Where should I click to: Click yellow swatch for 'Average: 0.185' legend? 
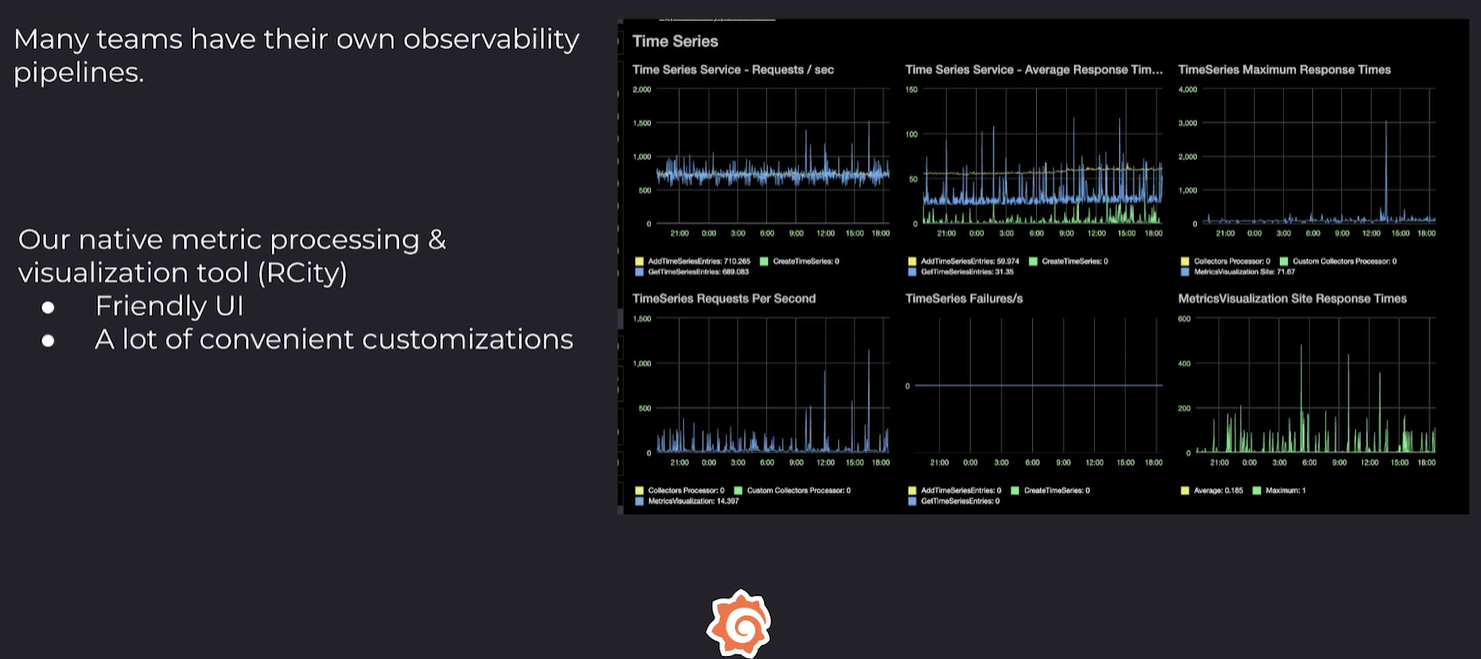tap(1185, 491)
